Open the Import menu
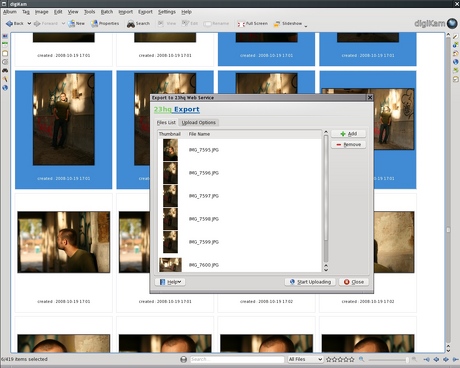The image size is (460, 368). (x=126, y=12)
